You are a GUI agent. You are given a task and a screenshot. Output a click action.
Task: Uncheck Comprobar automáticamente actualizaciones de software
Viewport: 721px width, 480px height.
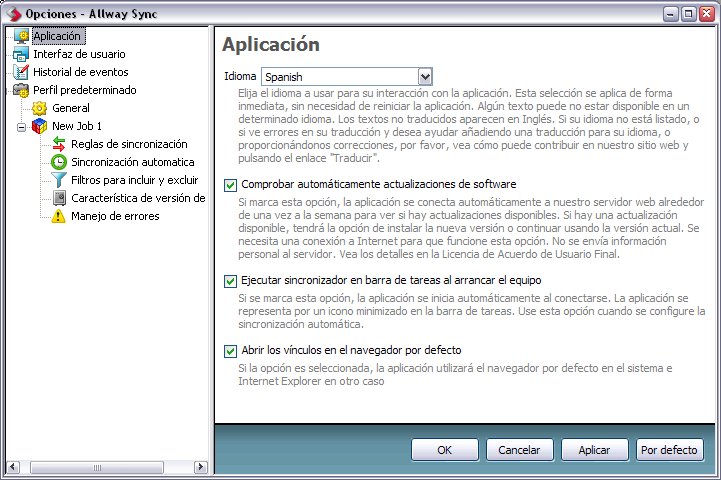point(231,185)
